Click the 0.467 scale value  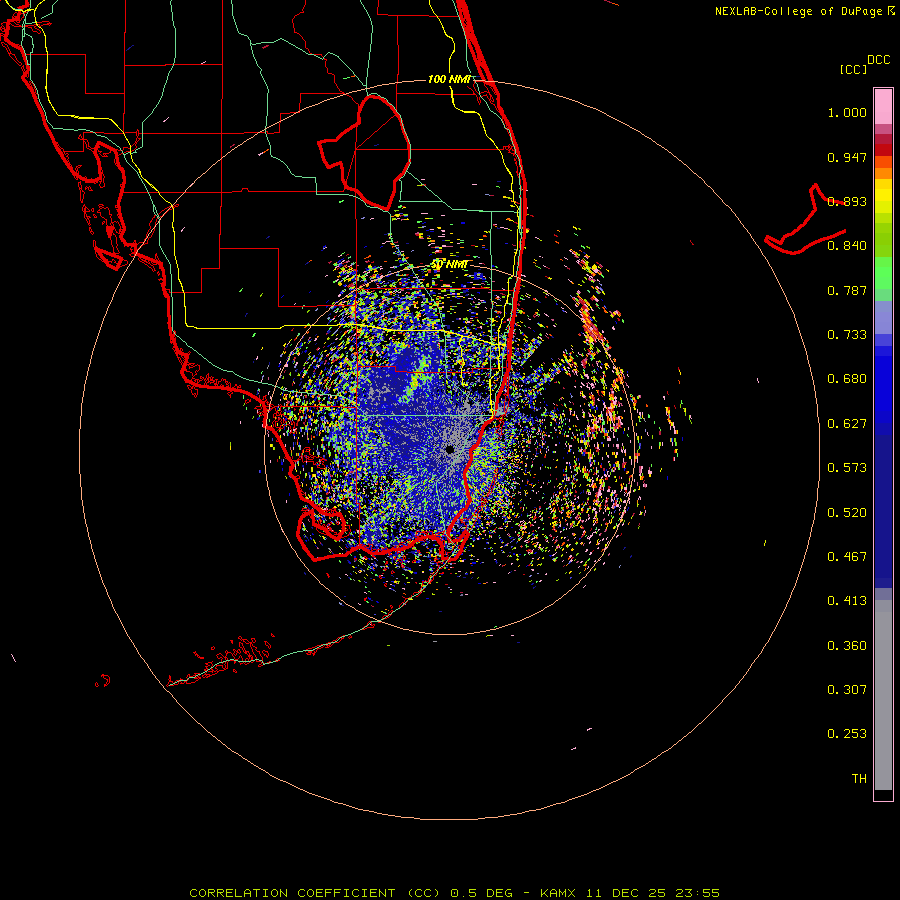(847, 557)
